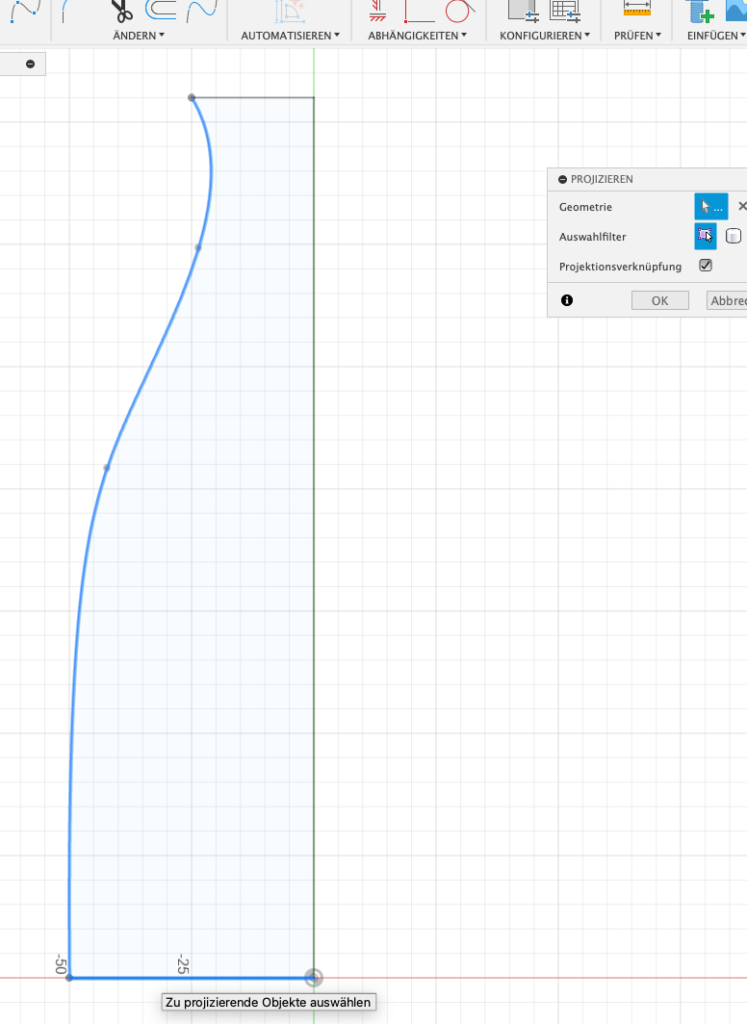Toggle the Projektionsverknüpfung checkbox
Image resolution: width=747 pixels, height=1024 pixels.
tap(705, 266)
